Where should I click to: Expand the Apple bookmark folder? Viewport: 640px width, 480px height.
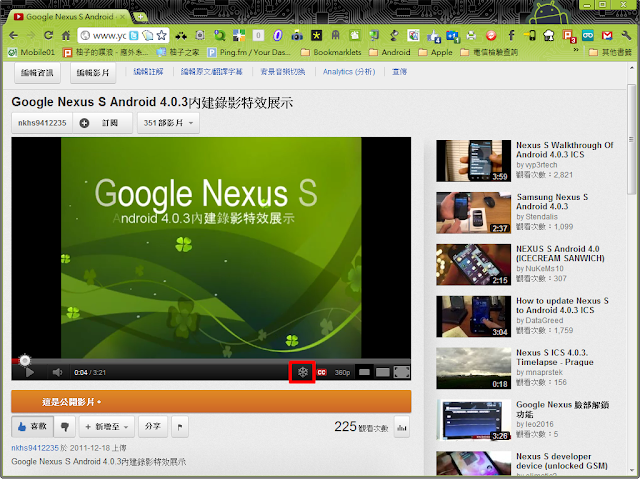click(436, 52)
